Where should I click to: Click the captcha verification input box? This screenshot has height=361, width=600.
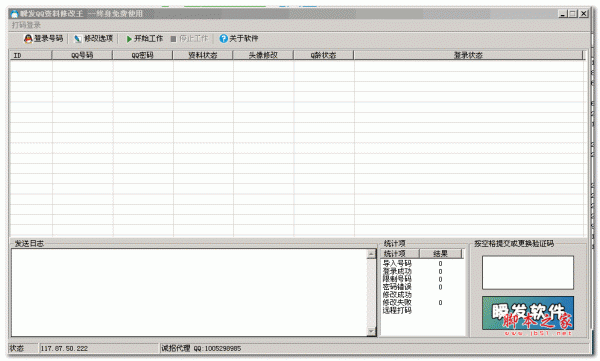coord(528,273)
